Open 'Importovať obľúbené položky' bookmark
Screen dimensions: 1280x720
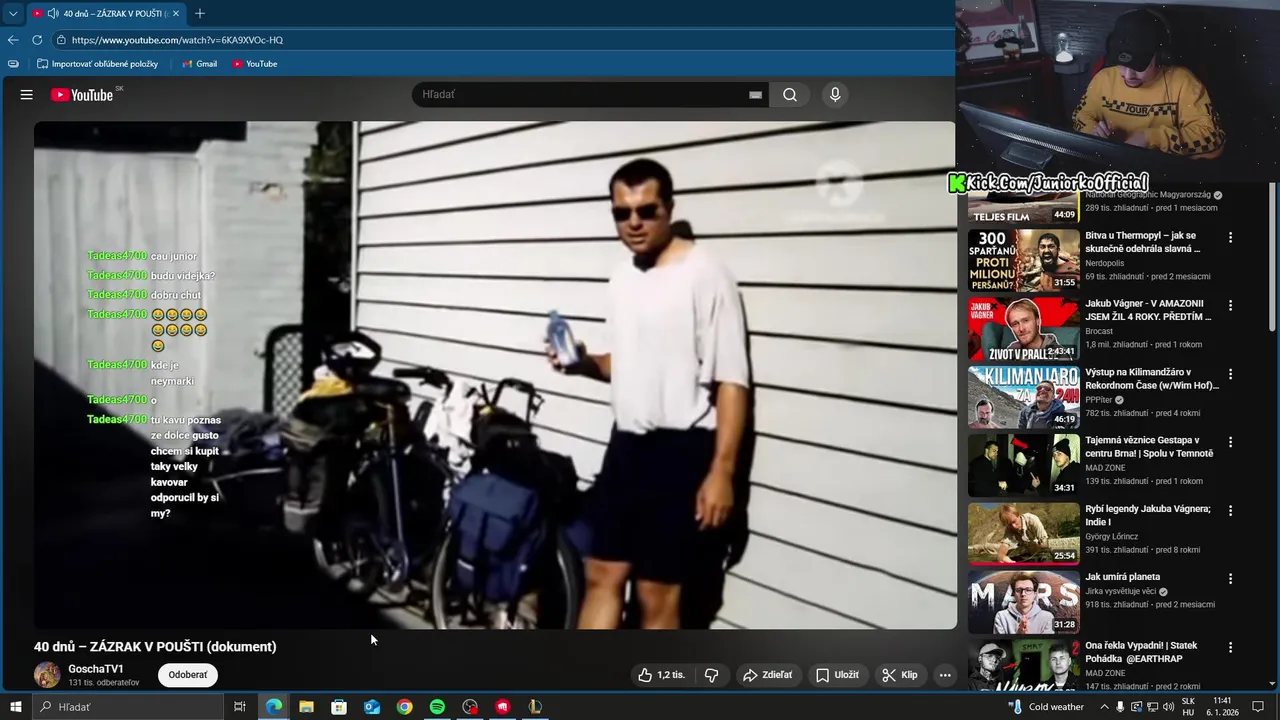point(97,64)
